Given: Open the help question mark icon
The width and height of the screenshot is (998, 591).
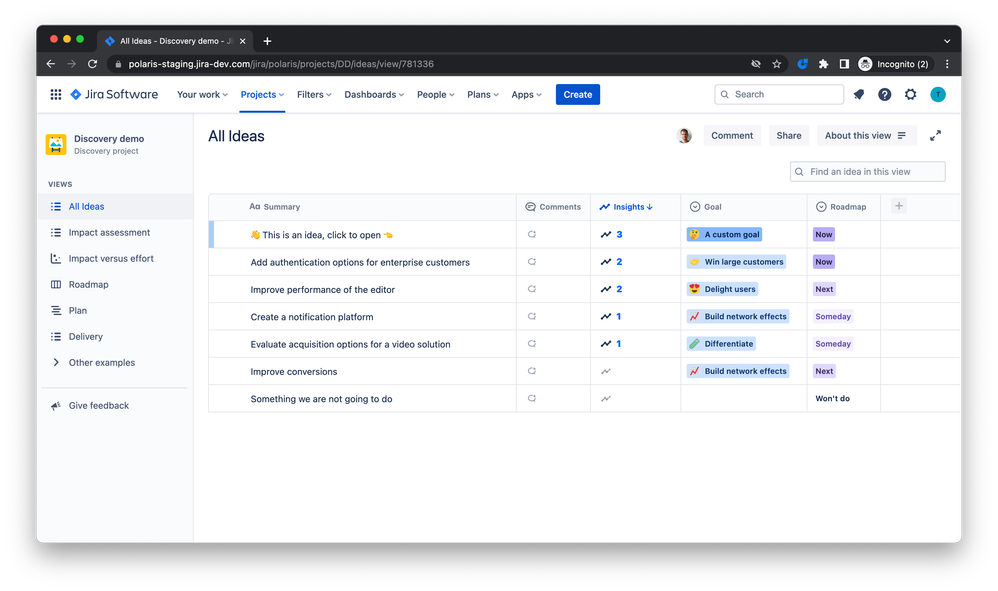Looking at the screenshot, I should tap(885, 94).
